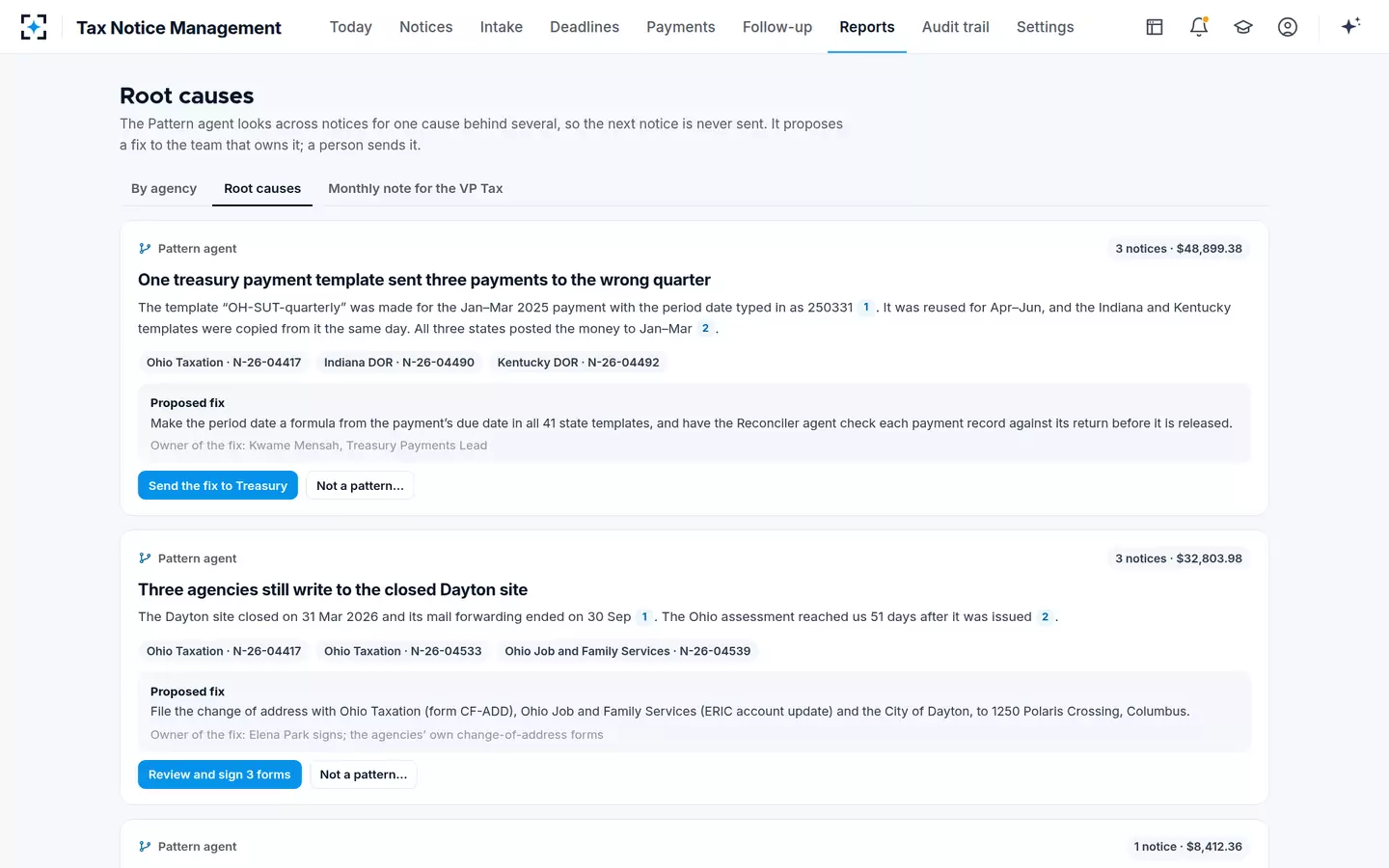Select the Root causes sub-tab
The width and height of the screenshot is (1389, 868).
coord(262,188)
